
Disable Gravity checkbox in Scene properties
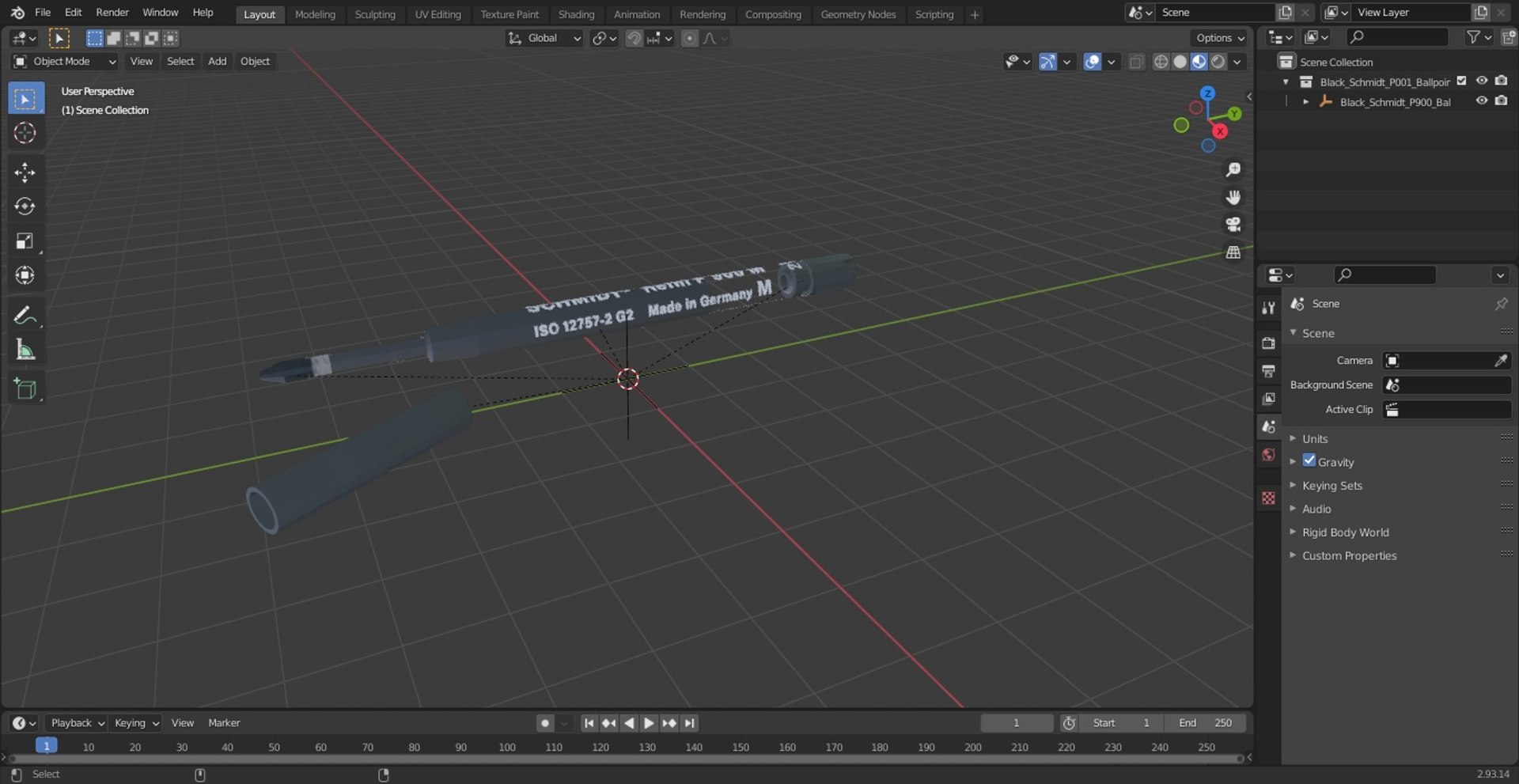(1309, 460)
